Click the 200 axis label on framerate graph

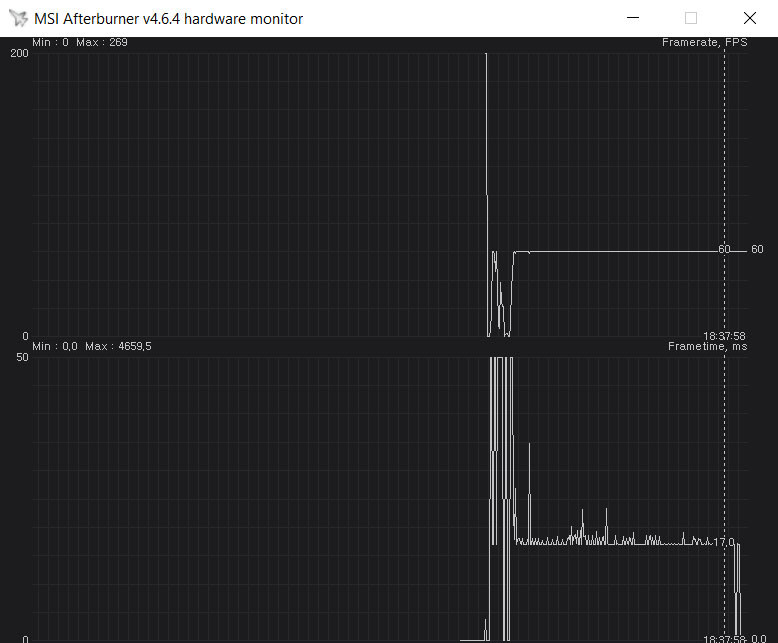(x=19, y=53)
